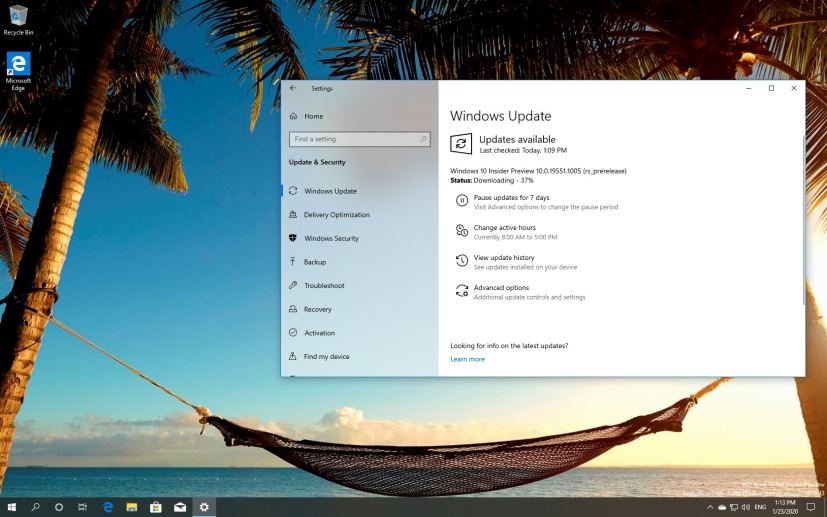
Task: Click the Settings gear on the taskbar
Action: pyautogui.click(x=204, y=507)
